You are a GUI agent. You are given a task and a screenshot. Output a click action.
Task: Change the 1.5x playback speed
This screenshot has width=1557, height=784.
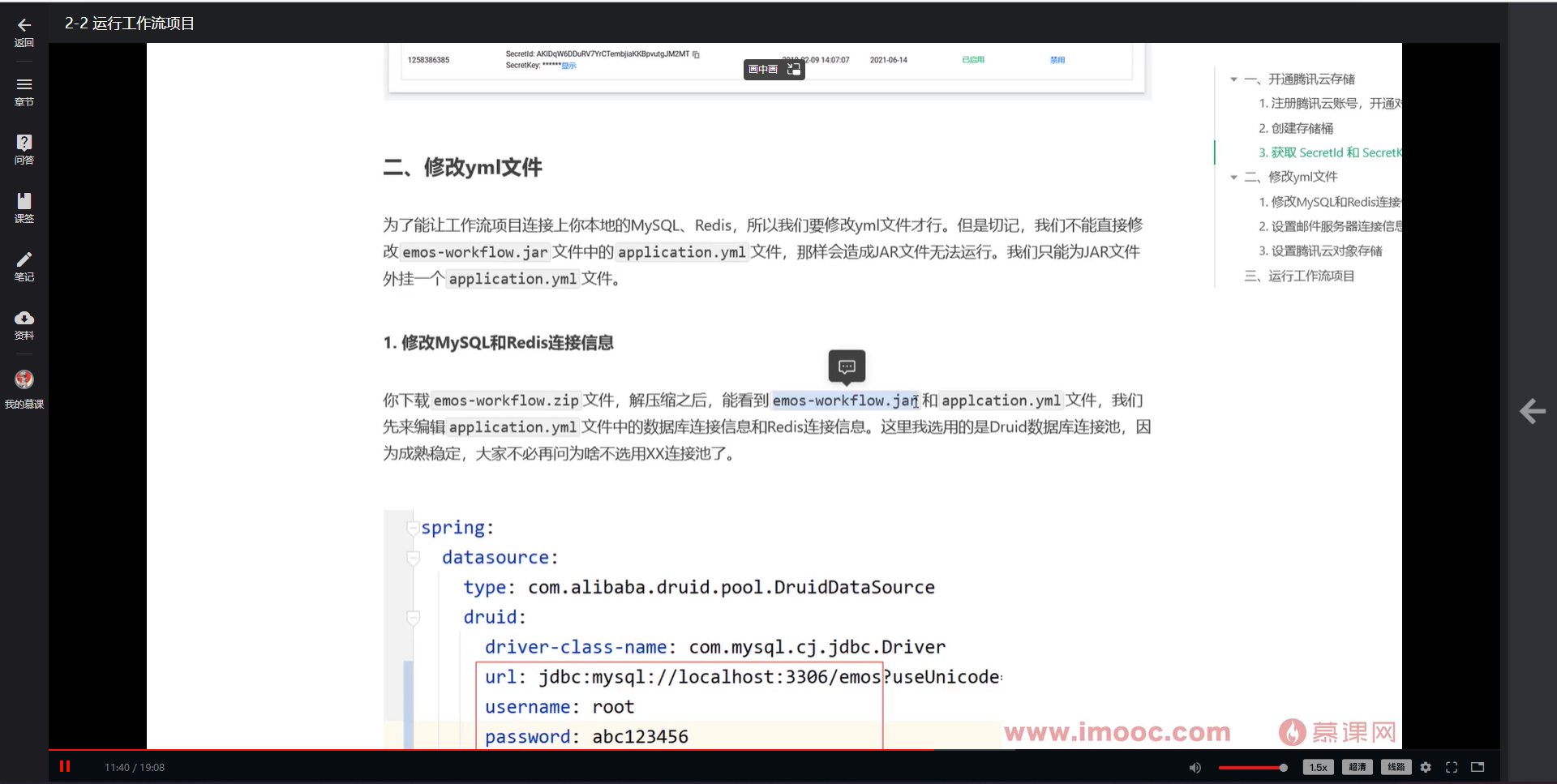click(1318, 767)
